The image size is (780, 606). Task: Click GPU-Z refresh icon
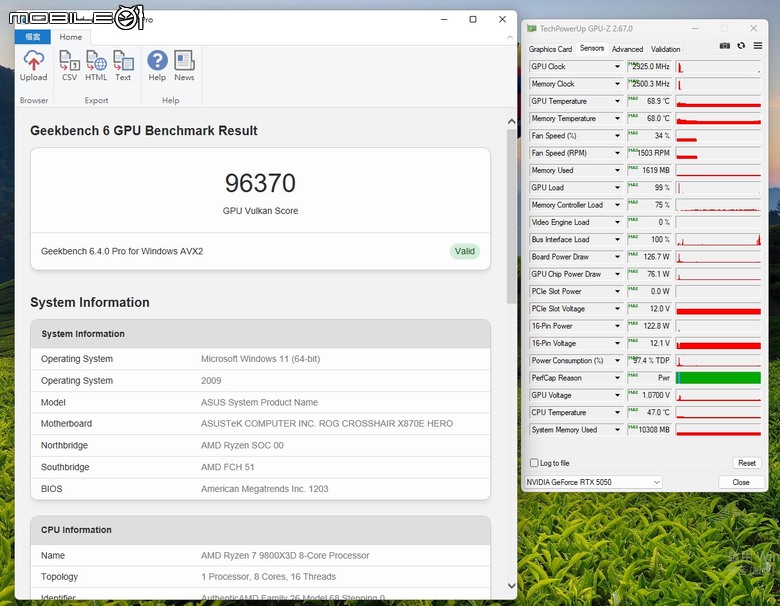(741, 46)
